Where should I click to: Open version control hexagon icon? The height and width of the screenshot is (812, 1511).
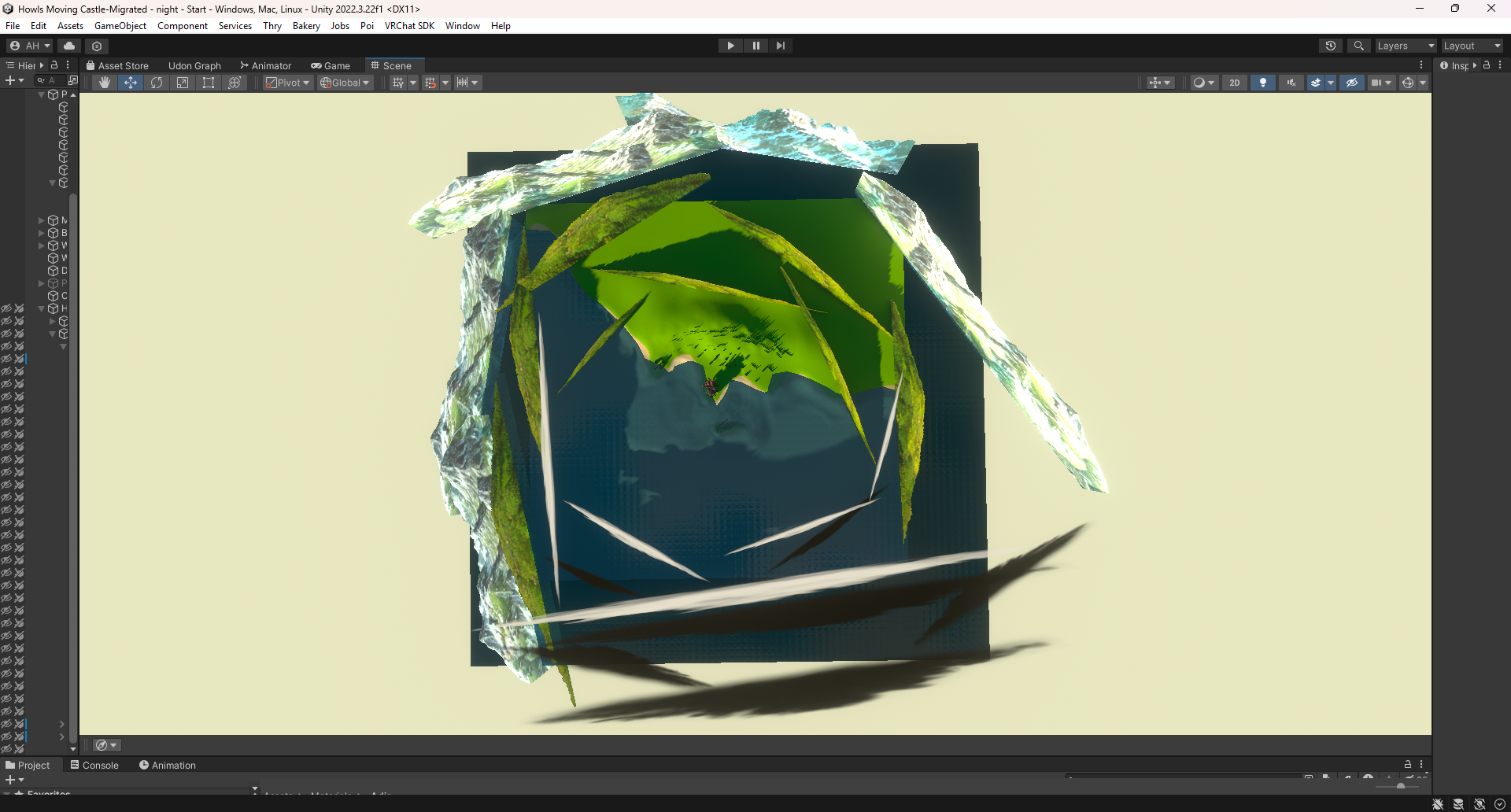[97, 46]
